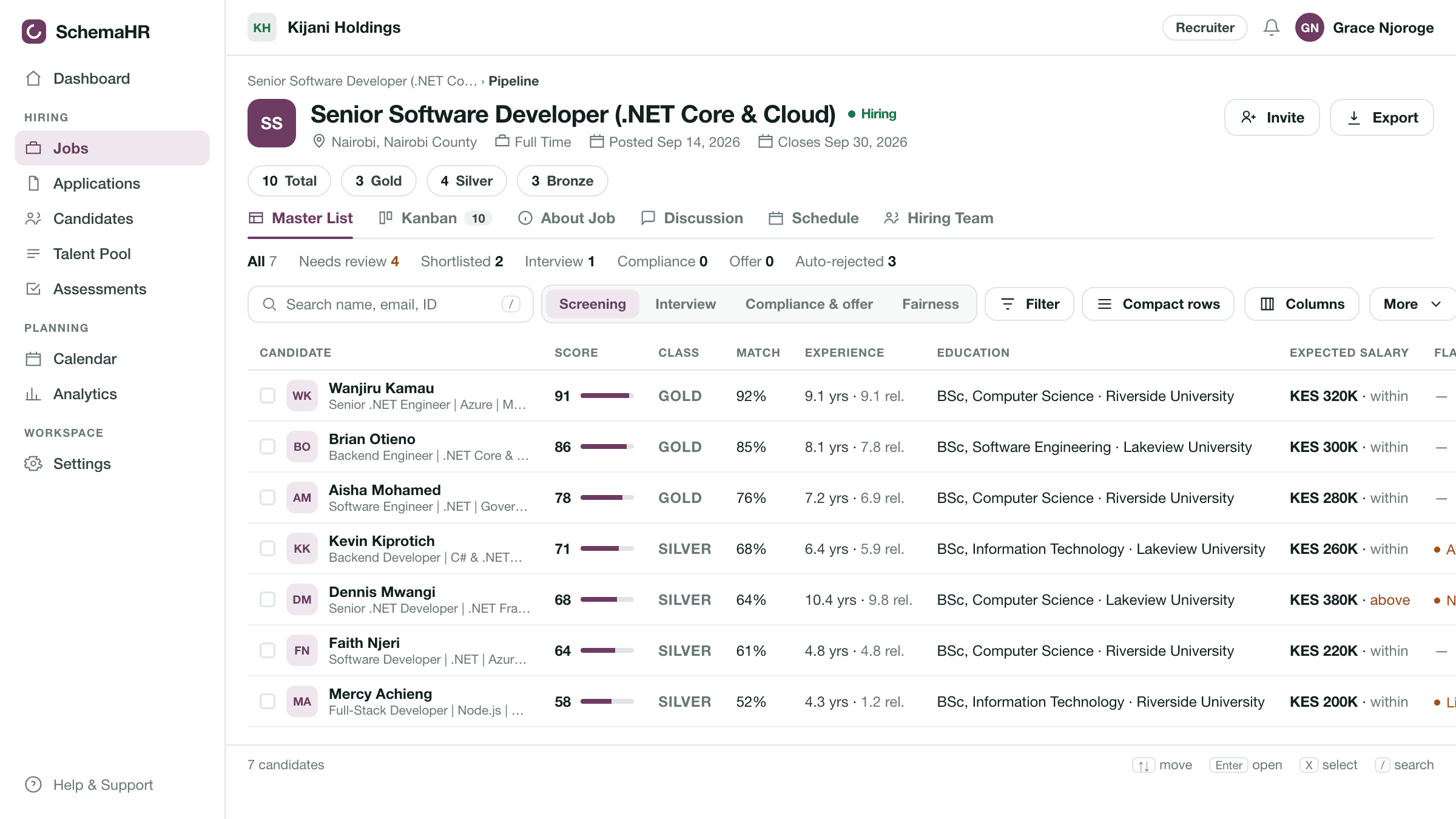Open Calendar icon in Planning section

33,359
